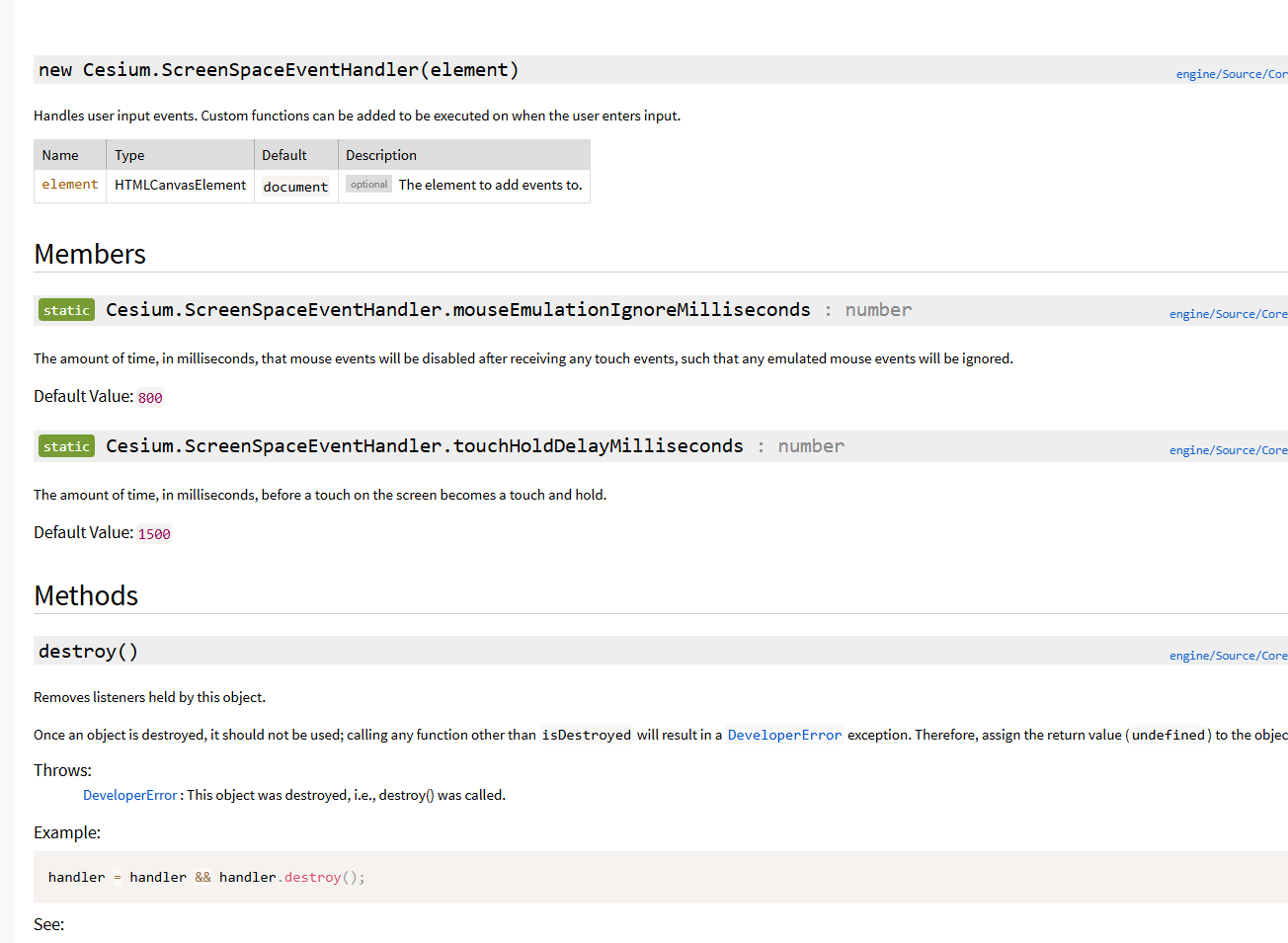
Task: Click the 'number' type after touchHoldDelayMilliseconds
Action: tap(811, 446)
